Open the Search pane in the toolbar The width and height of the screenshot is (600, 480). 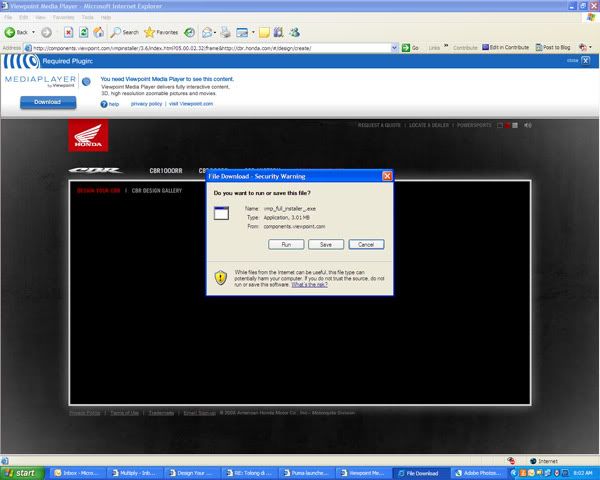[x=124, y=33]
